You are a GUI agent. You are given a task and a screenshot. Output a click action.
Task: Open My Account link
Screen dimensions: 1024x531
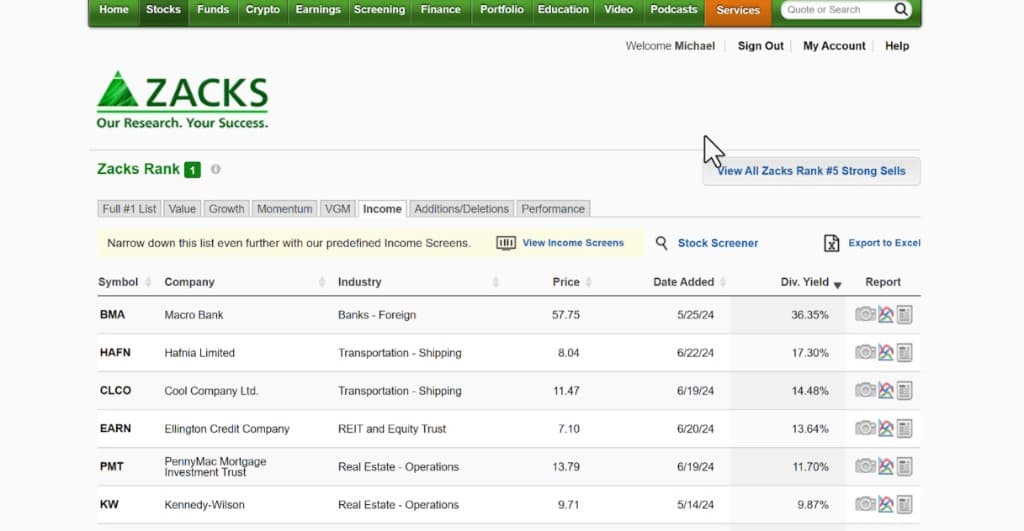(x=834, y=46)
